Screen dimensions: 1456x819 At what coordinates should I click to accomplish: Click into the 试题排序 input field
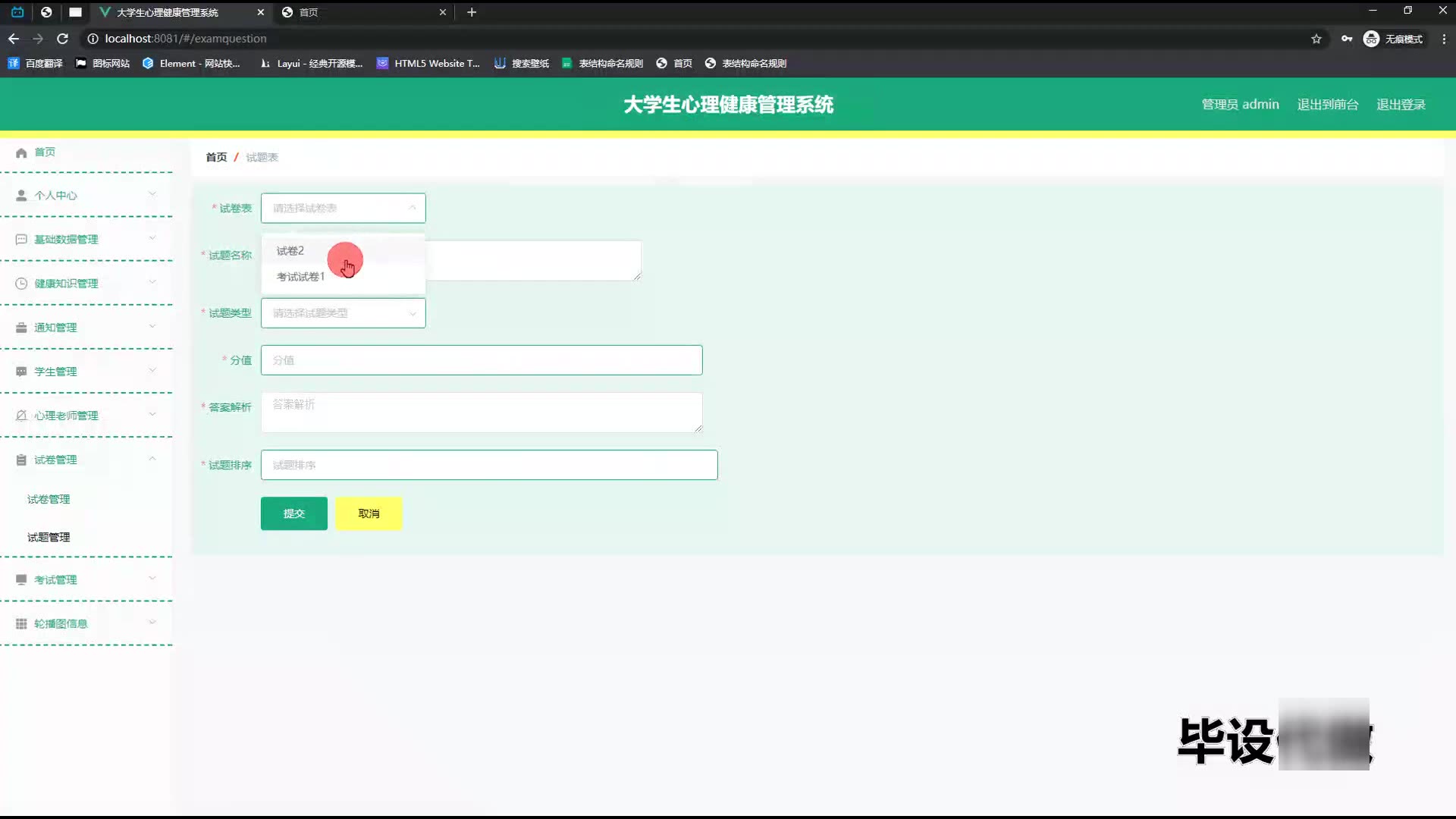pyautogui.click(x=489, y=465)
